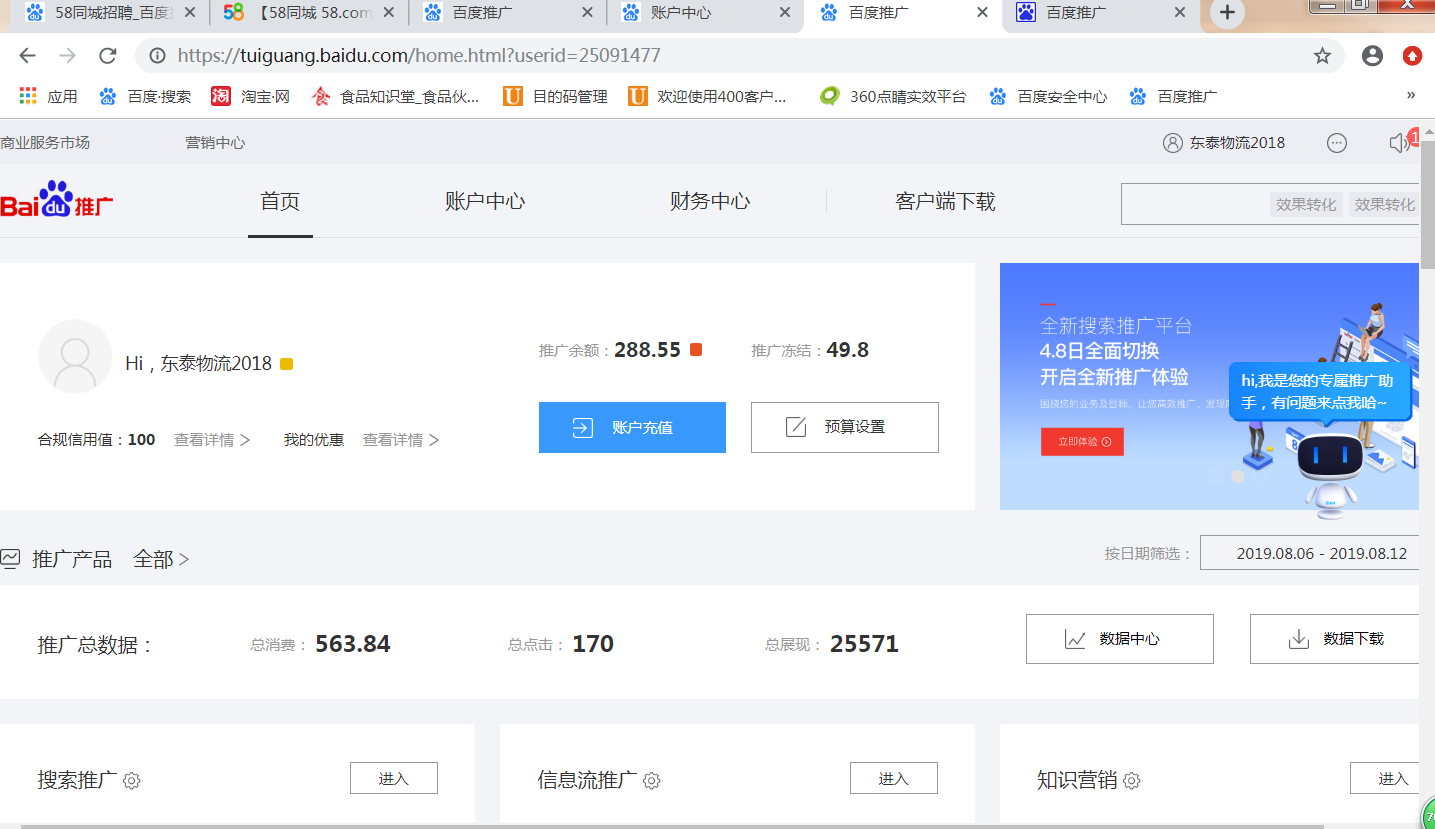1435x829 pixels.
Task: Open the 360点睛实效平台 bookmark
Action: pos(893,97)
